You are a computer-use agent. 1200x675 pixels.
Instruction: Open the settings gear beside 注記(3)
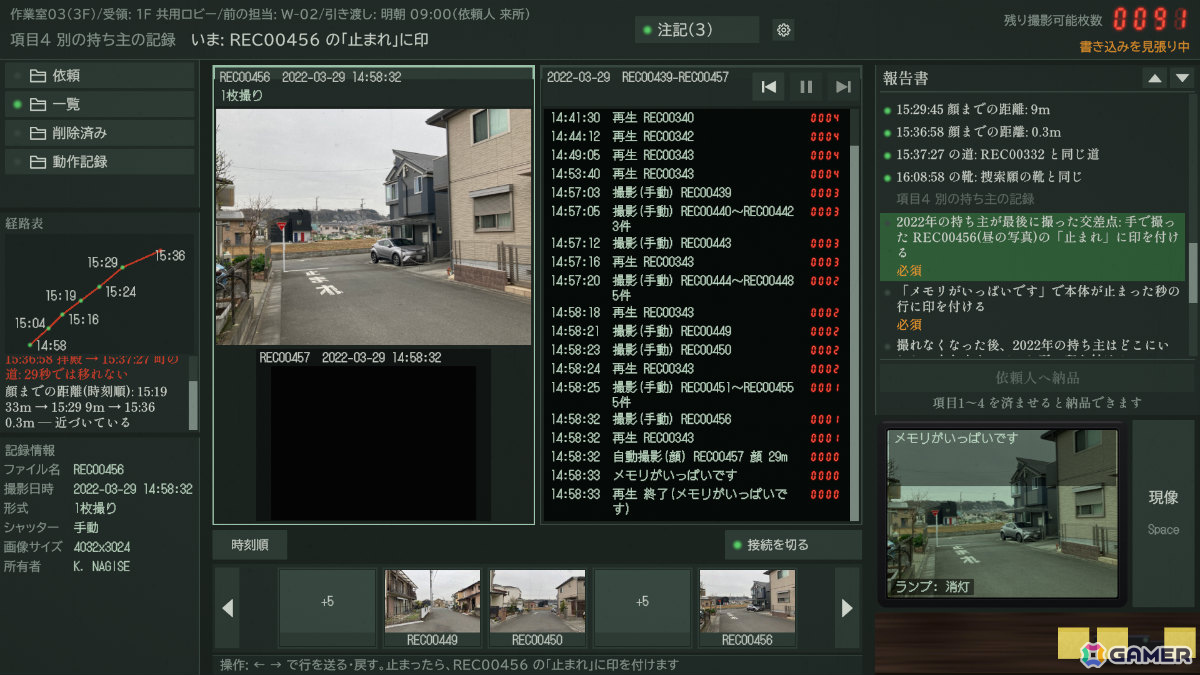784,30
